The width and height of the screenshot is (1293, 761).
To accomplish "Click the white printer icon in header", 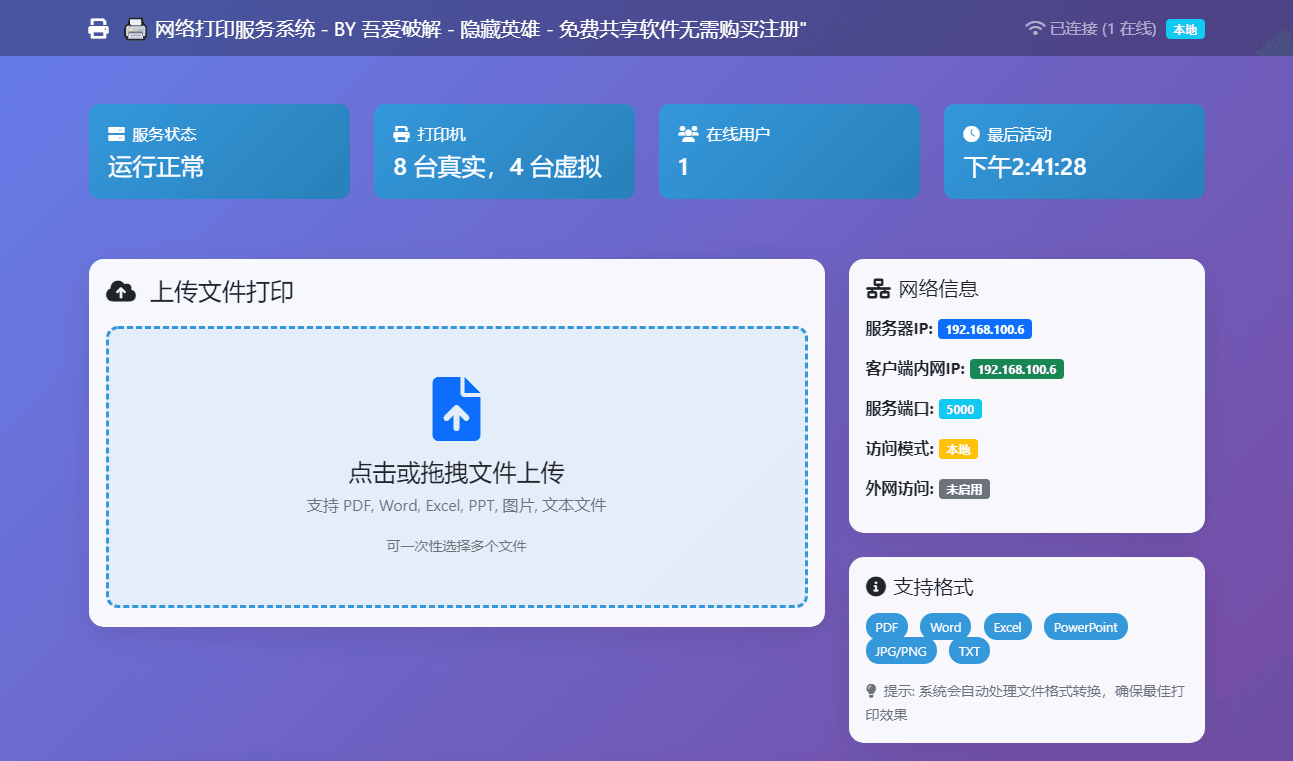I will tap(98, 29).
